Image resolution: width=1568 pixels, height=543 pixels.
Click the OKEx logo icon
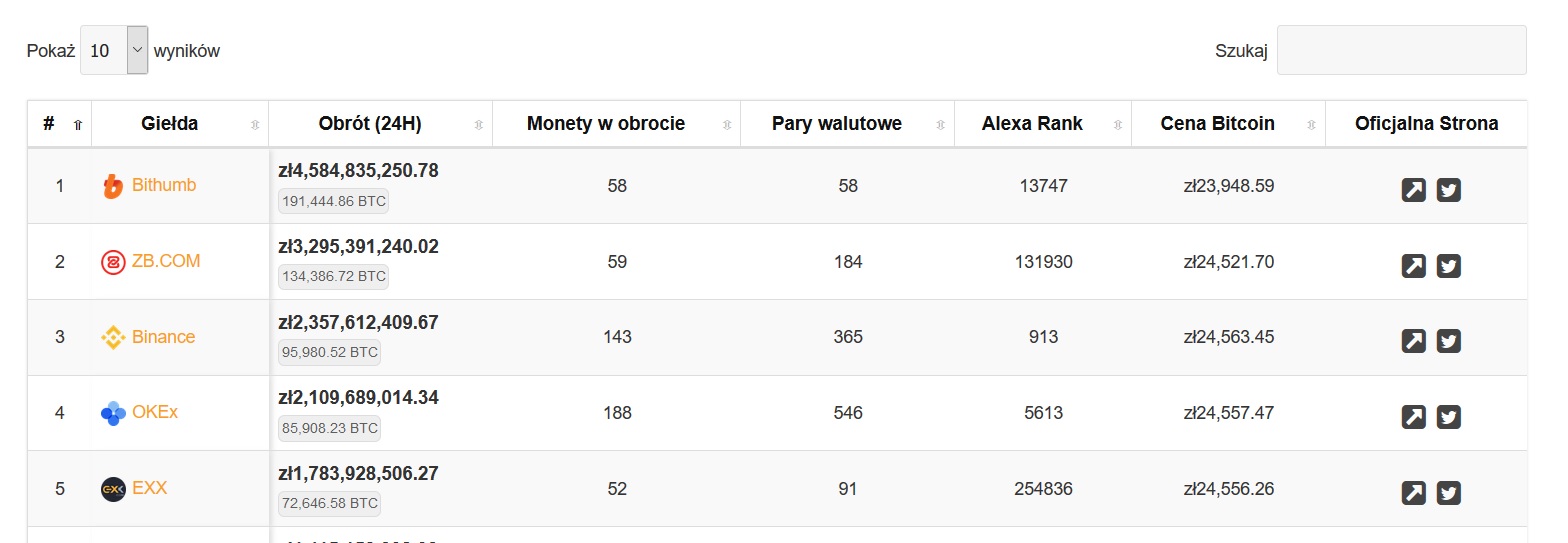click(113, 413)
